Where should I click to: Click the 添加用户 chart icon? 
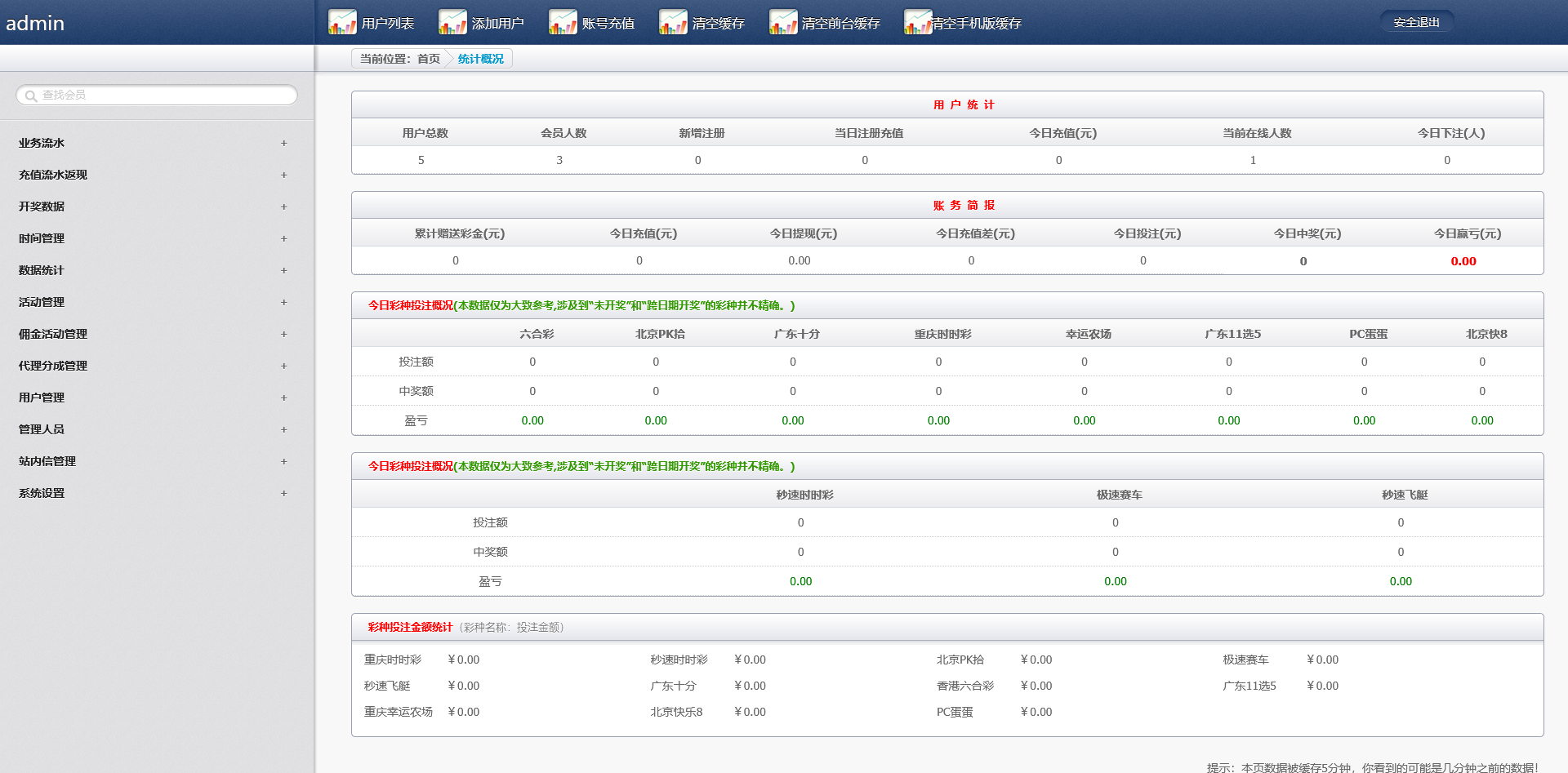coord(452,22)
